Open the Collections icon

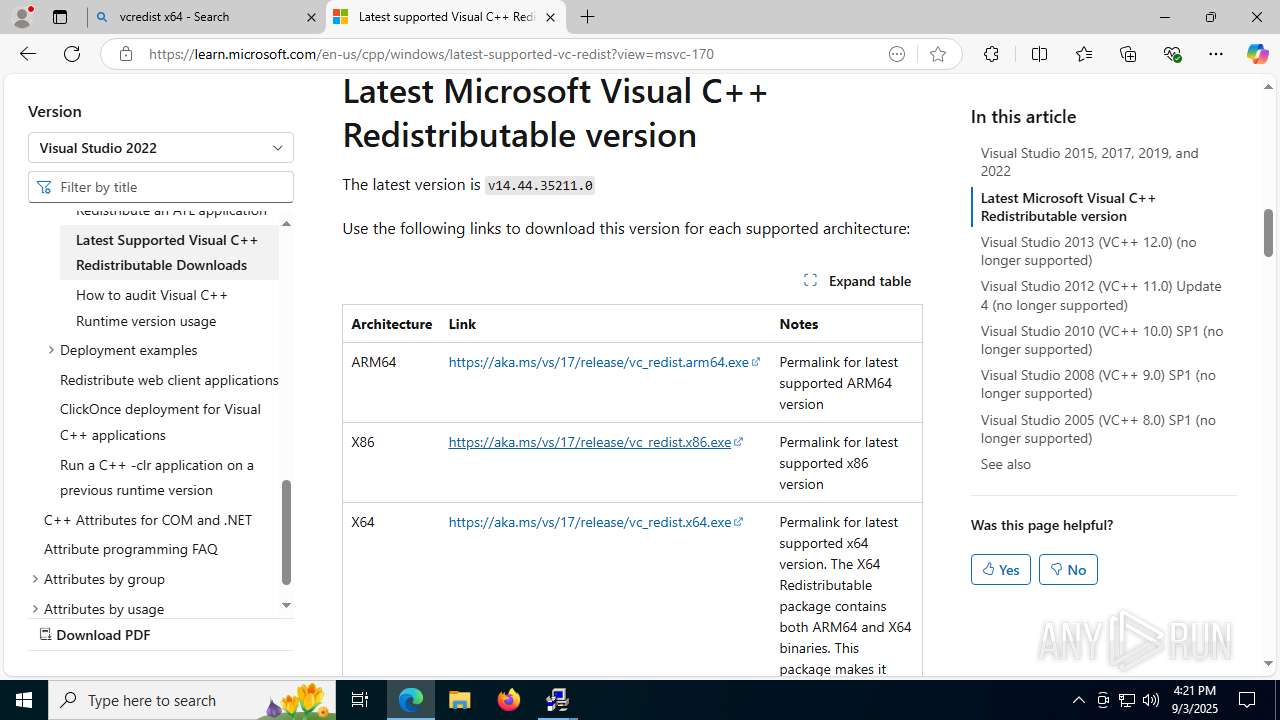1128,54
